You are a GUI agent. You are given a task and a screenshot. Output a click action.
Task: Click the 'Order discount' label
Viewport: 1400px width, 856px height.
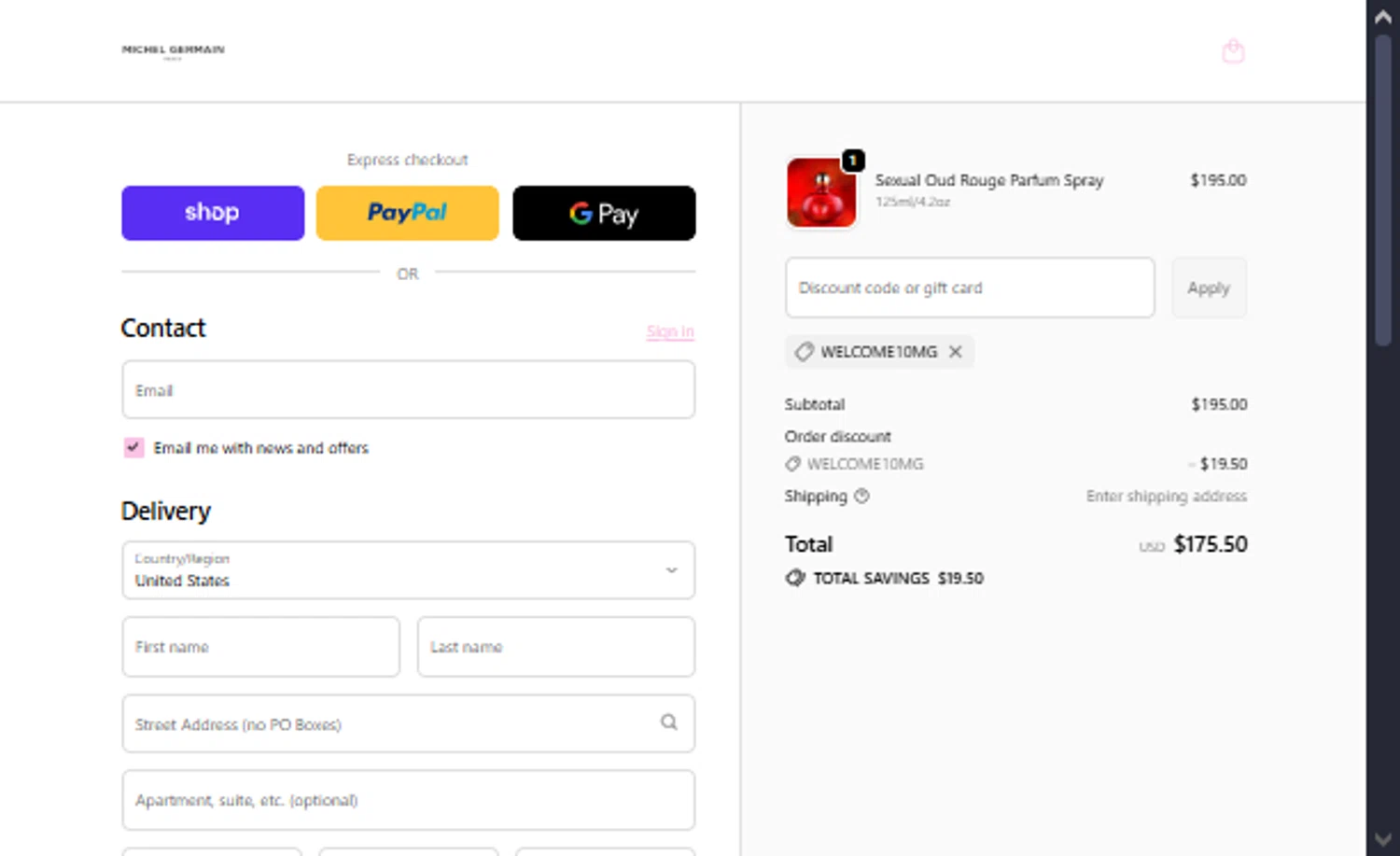[838, 436]
